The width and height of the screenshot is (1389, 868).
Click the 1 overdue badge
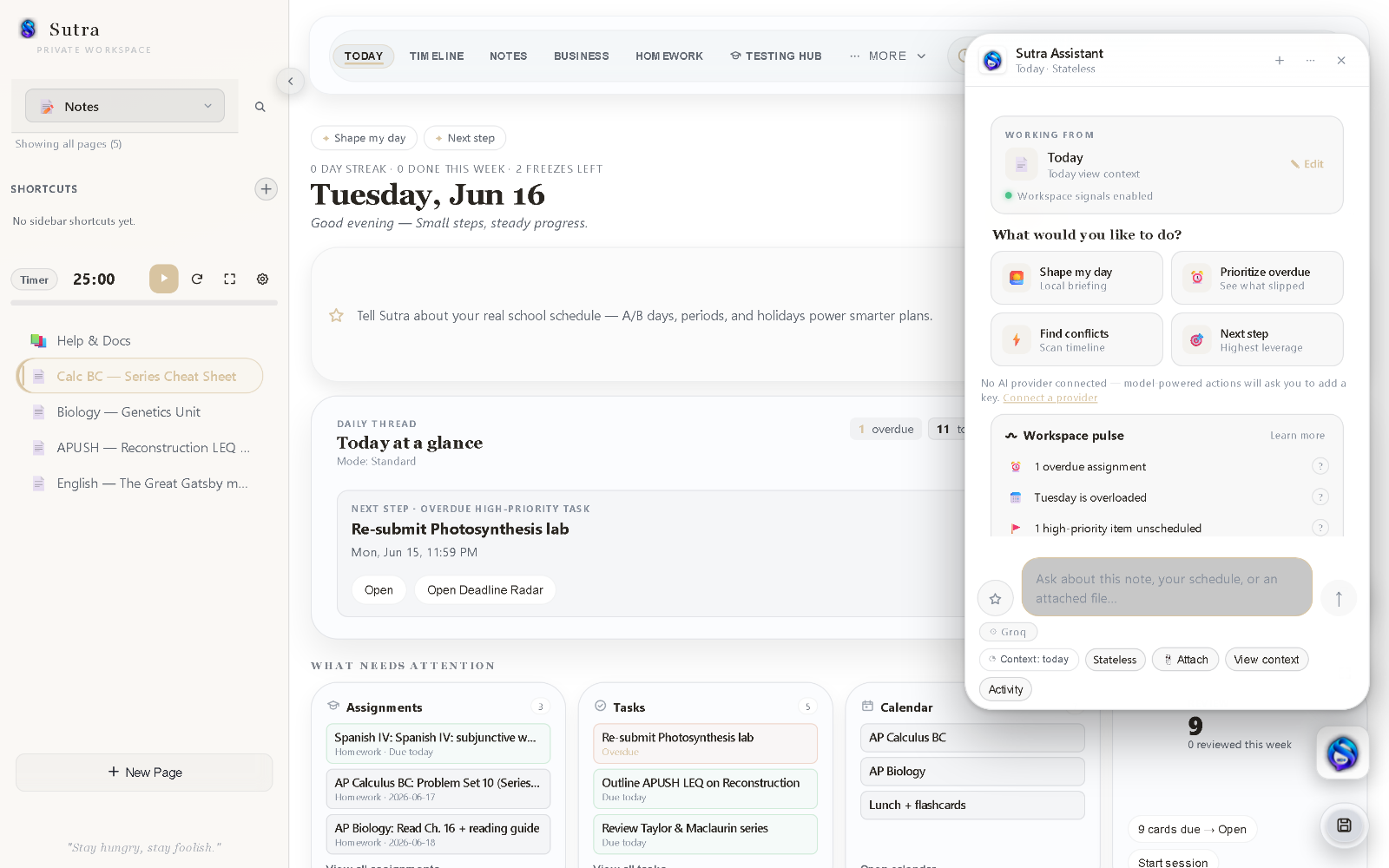pyautogui.click(x=886, y=429)
